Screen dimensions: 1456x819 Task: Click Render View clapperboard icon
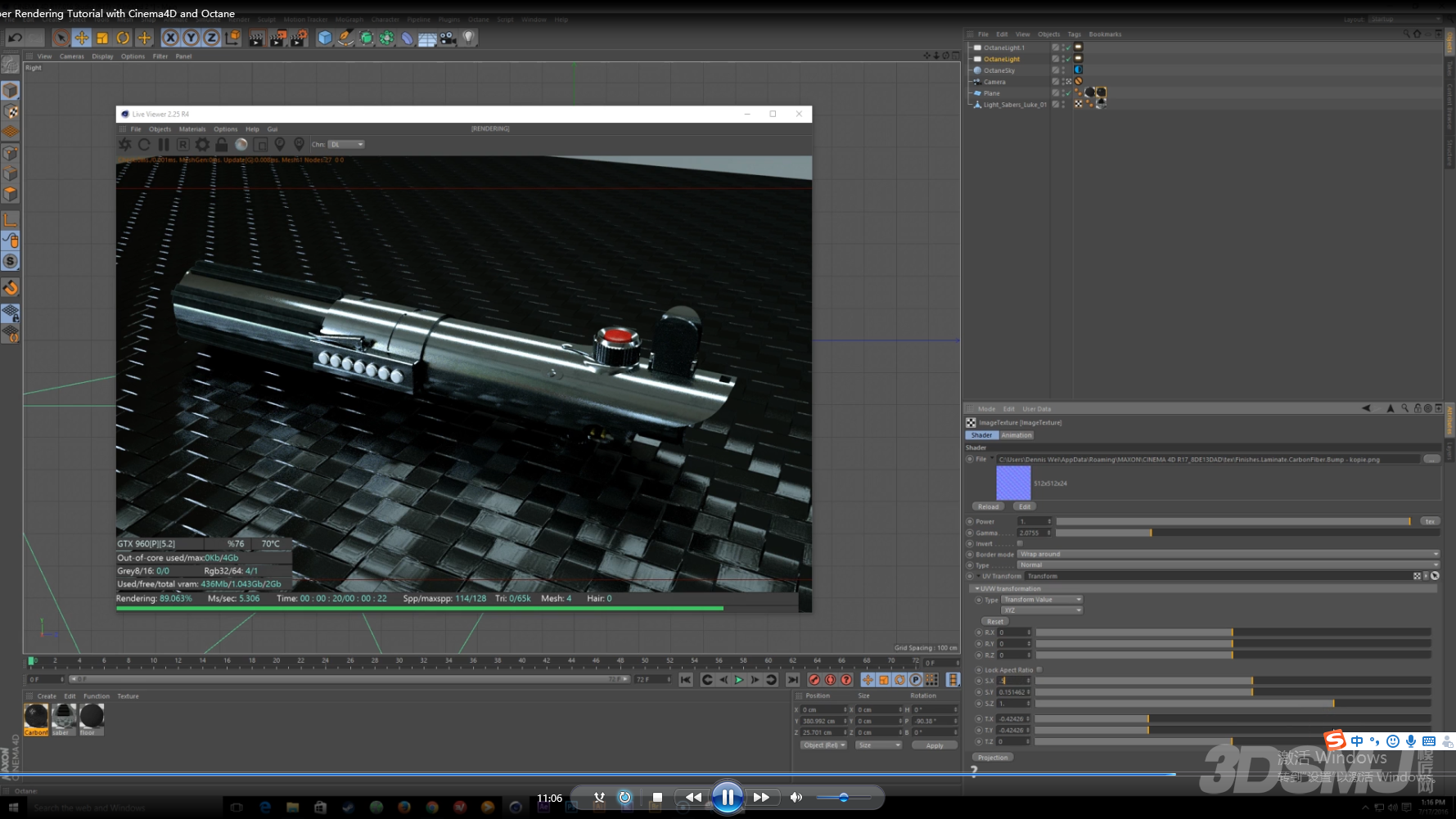[x=256, y=38]
